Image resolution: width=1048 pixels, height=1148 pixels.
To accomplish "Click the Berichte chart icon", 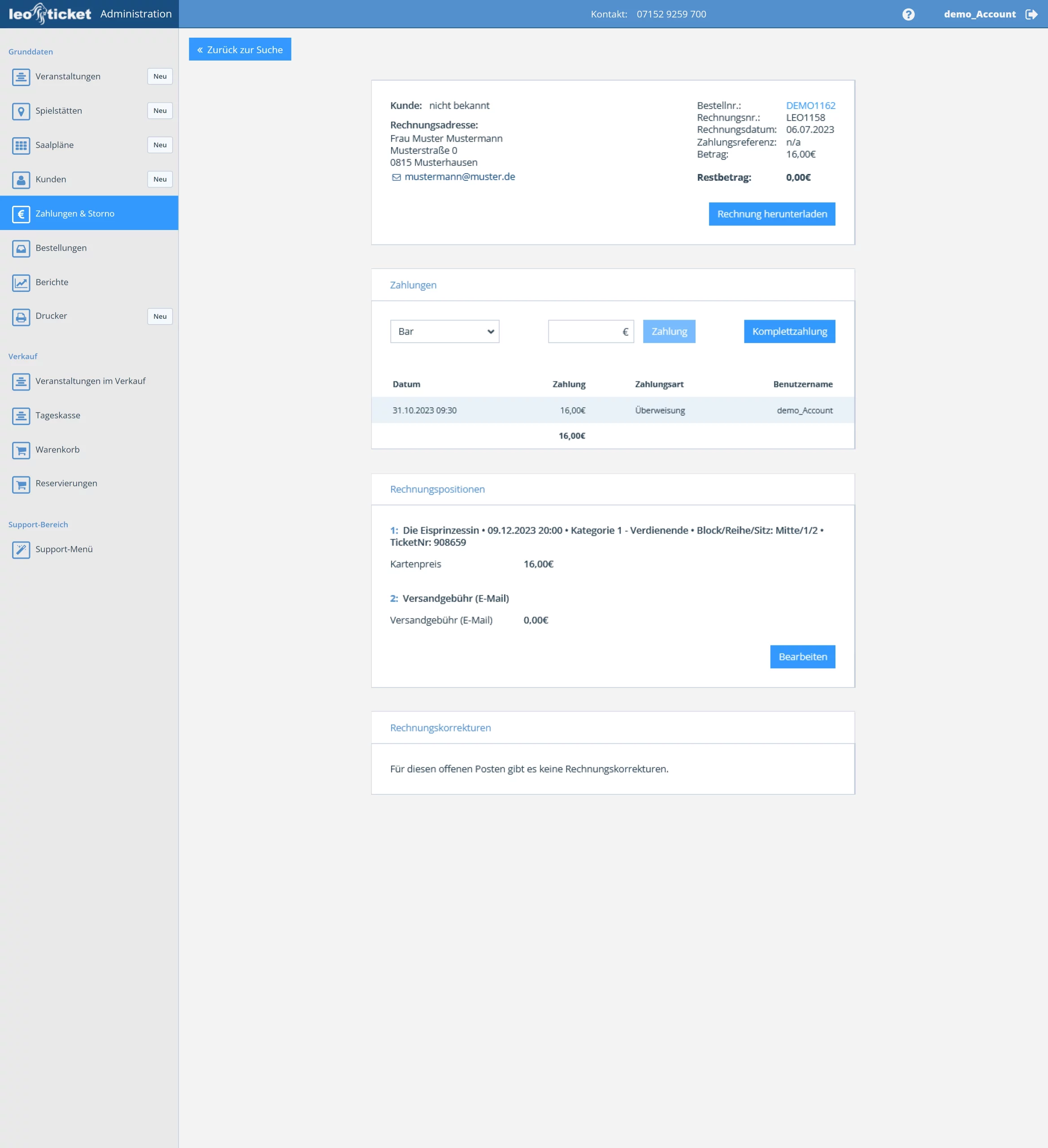I will tap(21, 283).
